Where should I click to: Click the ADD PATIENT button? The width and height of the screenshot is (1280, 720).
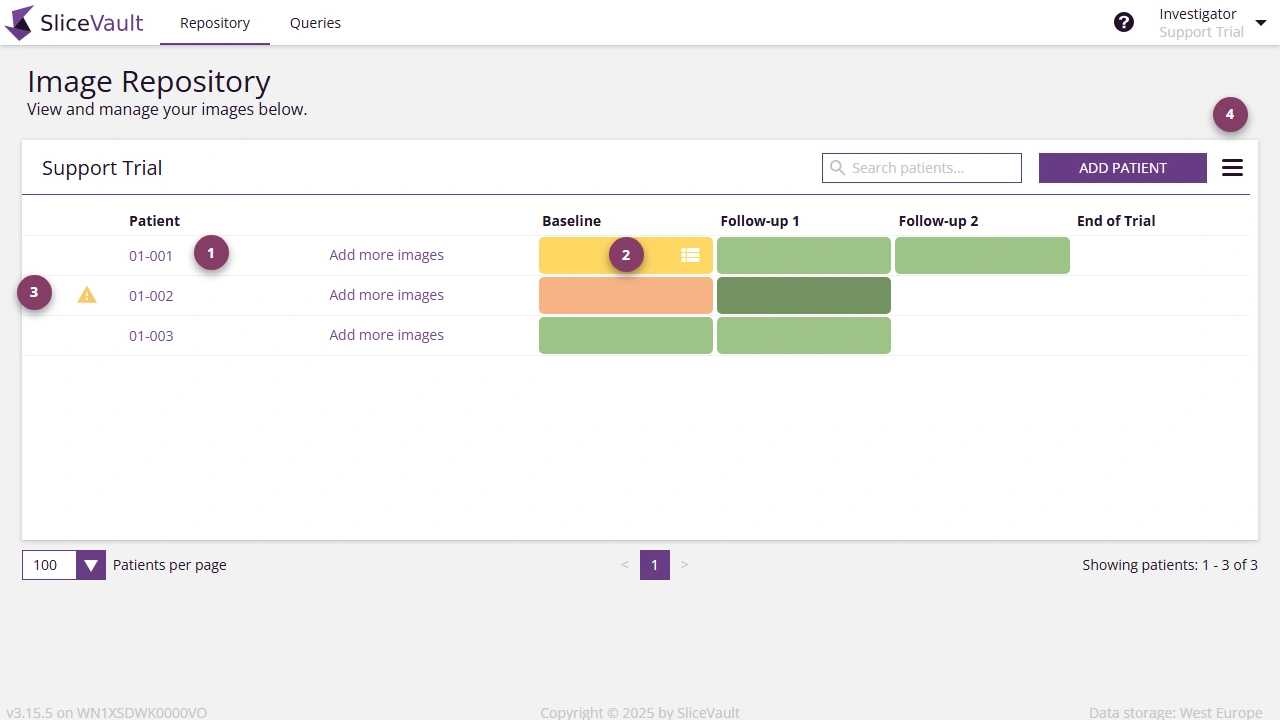click(x=1122, y=167)
